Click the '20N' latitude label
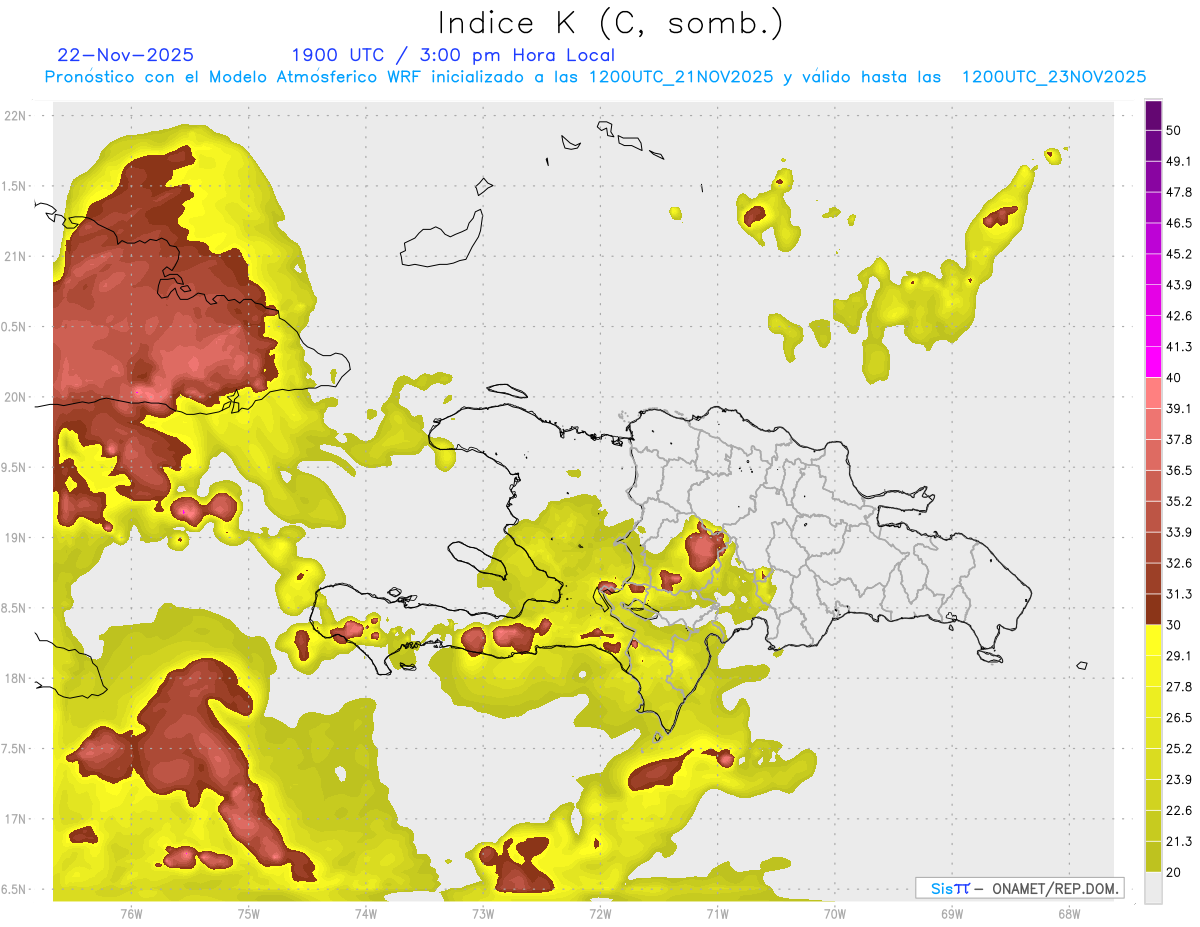Viewport: 1200px width, 927px height. tap(17, 397)
